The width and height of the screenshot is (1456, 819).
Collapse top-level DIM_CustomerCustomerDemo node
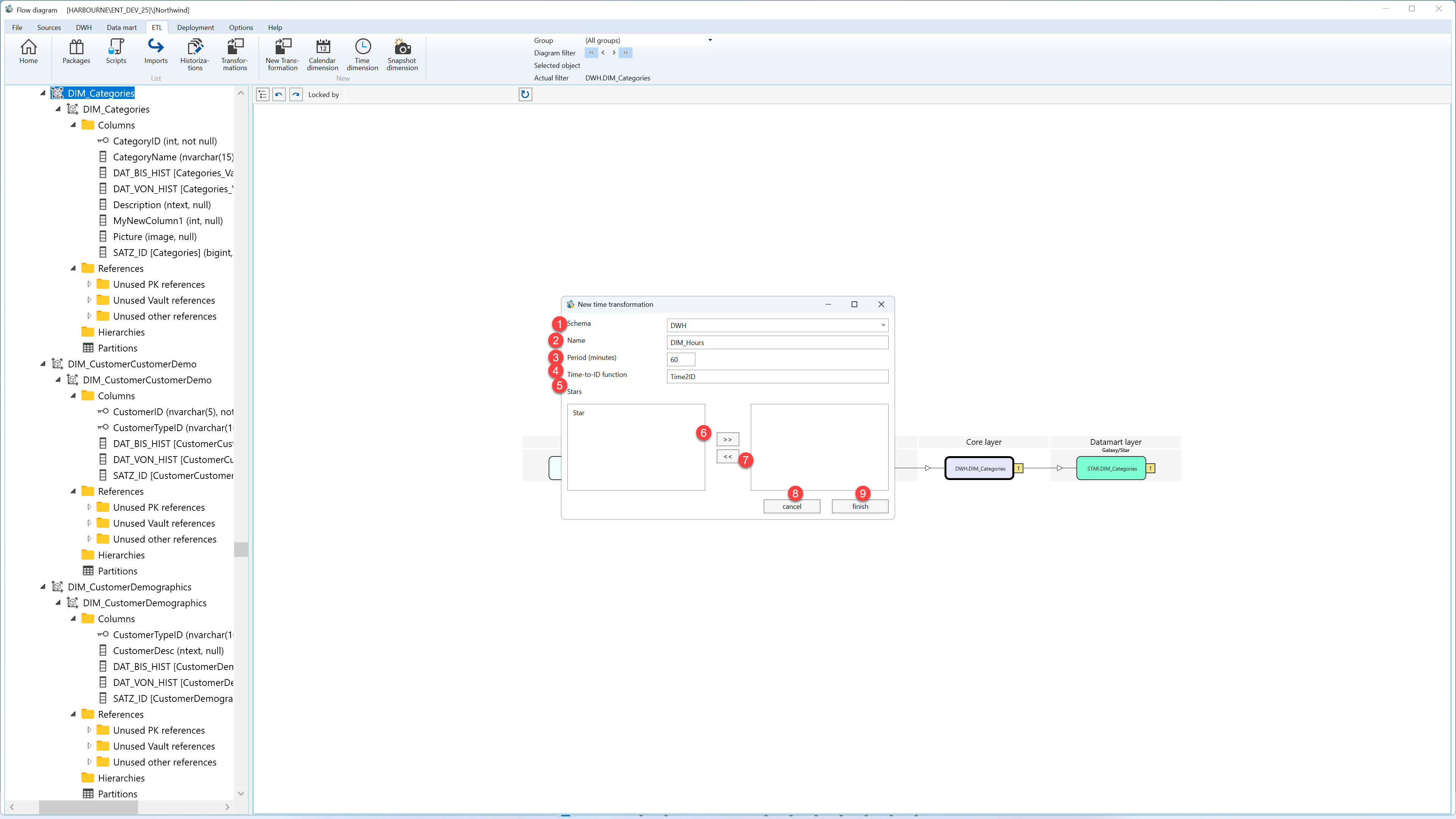pos(43,364)
